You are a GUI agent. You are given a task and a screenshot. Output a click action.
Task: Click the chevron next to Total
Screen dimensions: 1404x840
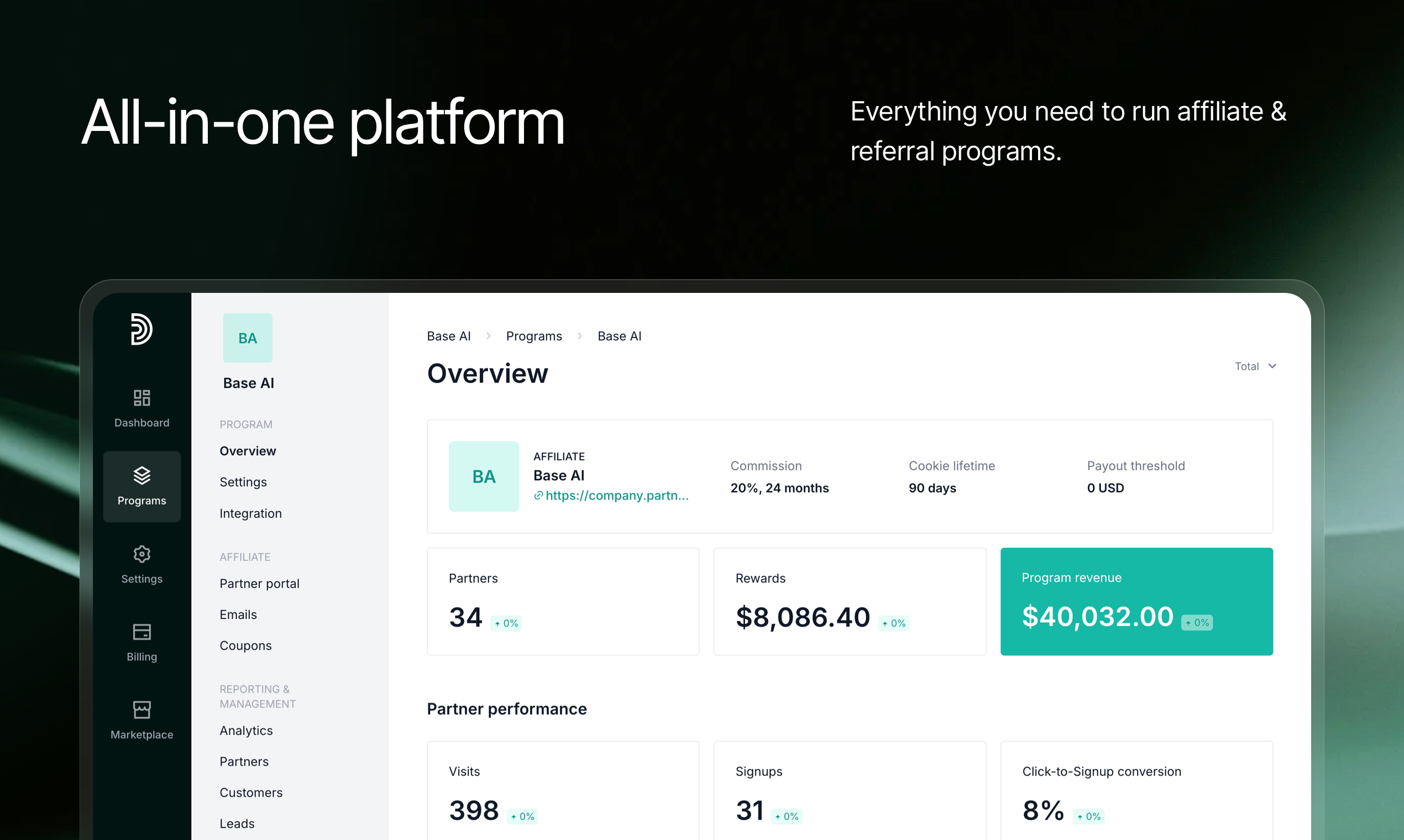click(x=1272, y=366)
